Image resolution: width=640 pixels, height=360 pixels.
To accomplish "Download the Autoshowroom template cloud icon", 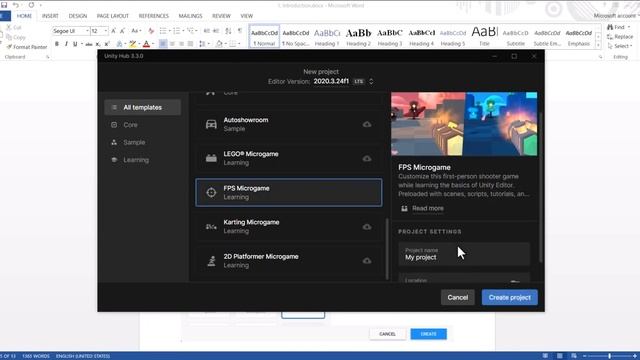I will [x=367, y=124].
